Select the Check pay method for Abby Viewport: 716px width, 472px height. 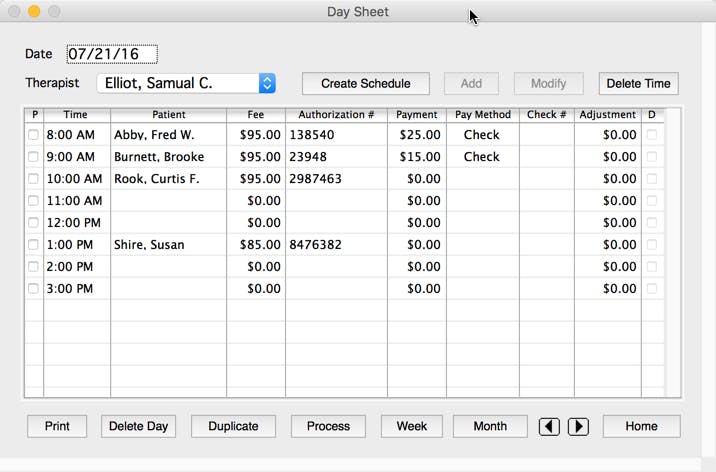pyautogui.click(x=481, y=135)
